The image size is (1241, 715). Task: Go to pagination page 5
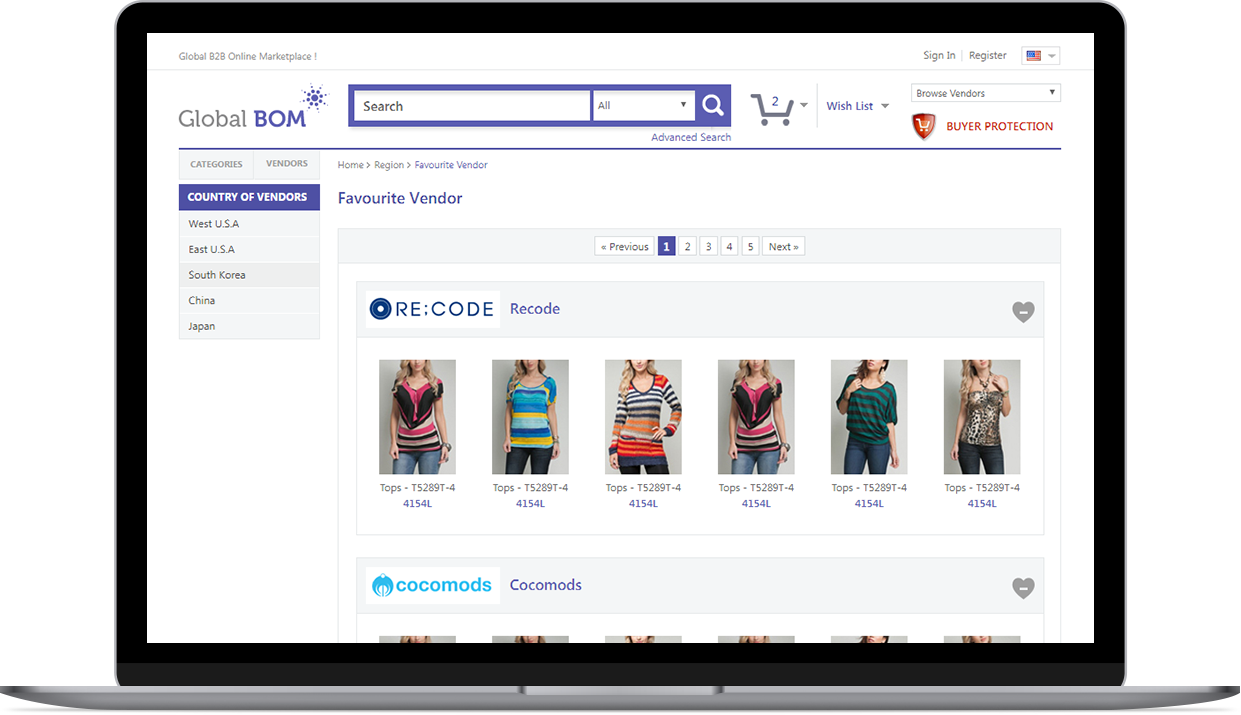pos(751,247)
